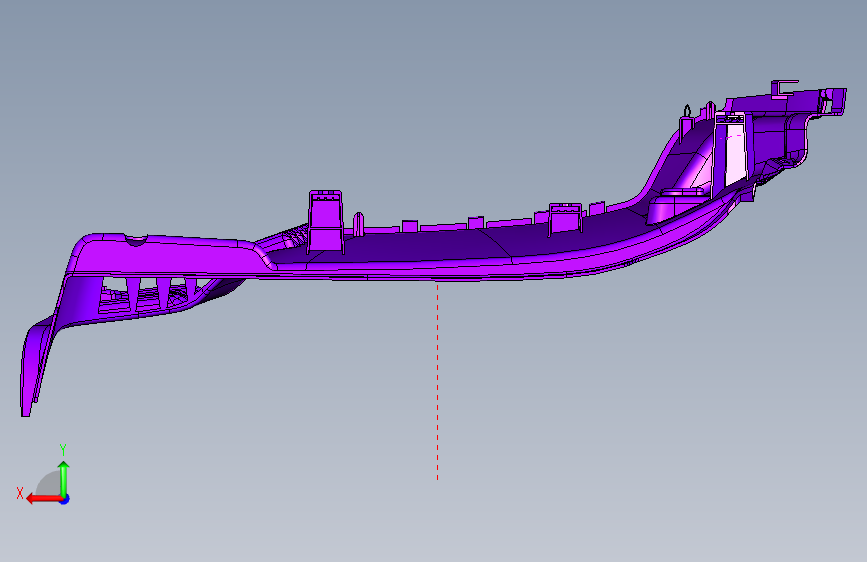
Task: Select the cylindrical boss near the right end
Action: click(677, 205)
